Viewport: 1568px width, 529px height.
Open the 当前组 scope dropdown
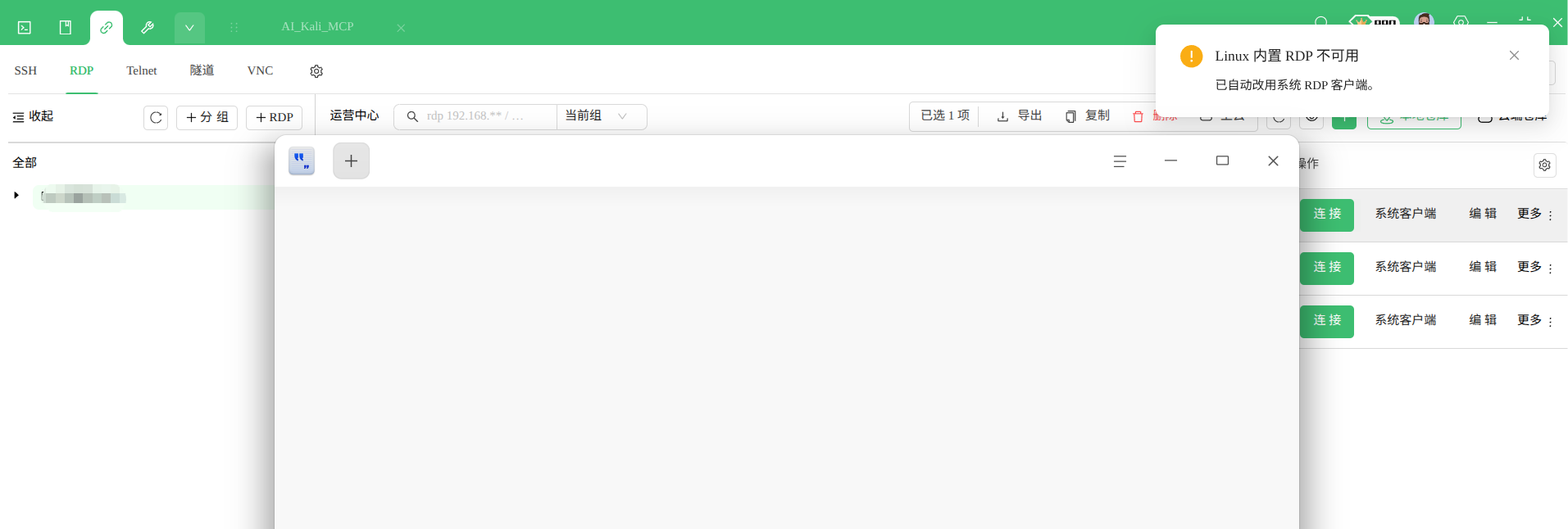[601, 116]
